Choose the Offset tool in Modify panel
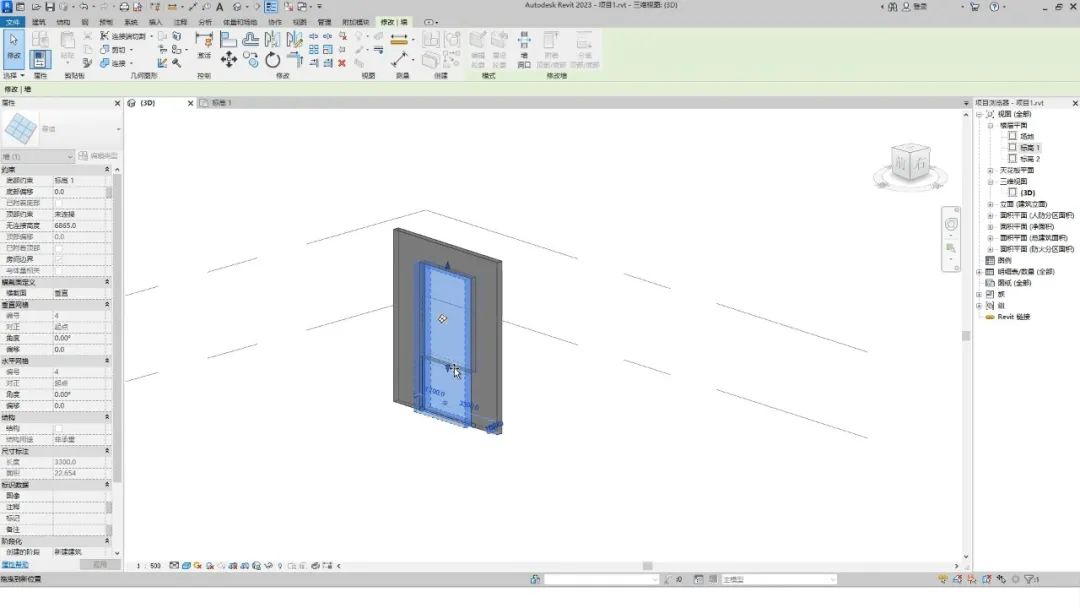1080x608 pixels. click(251, 39)
